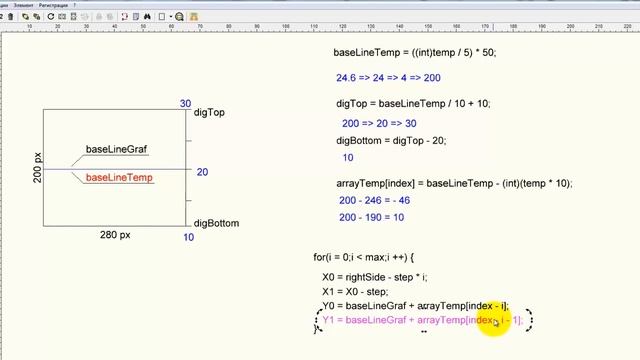Image resolution: width=640 pixels, height=360 pixels.
Task: Click the red baseLineTemp label
Action: [119, 178]
